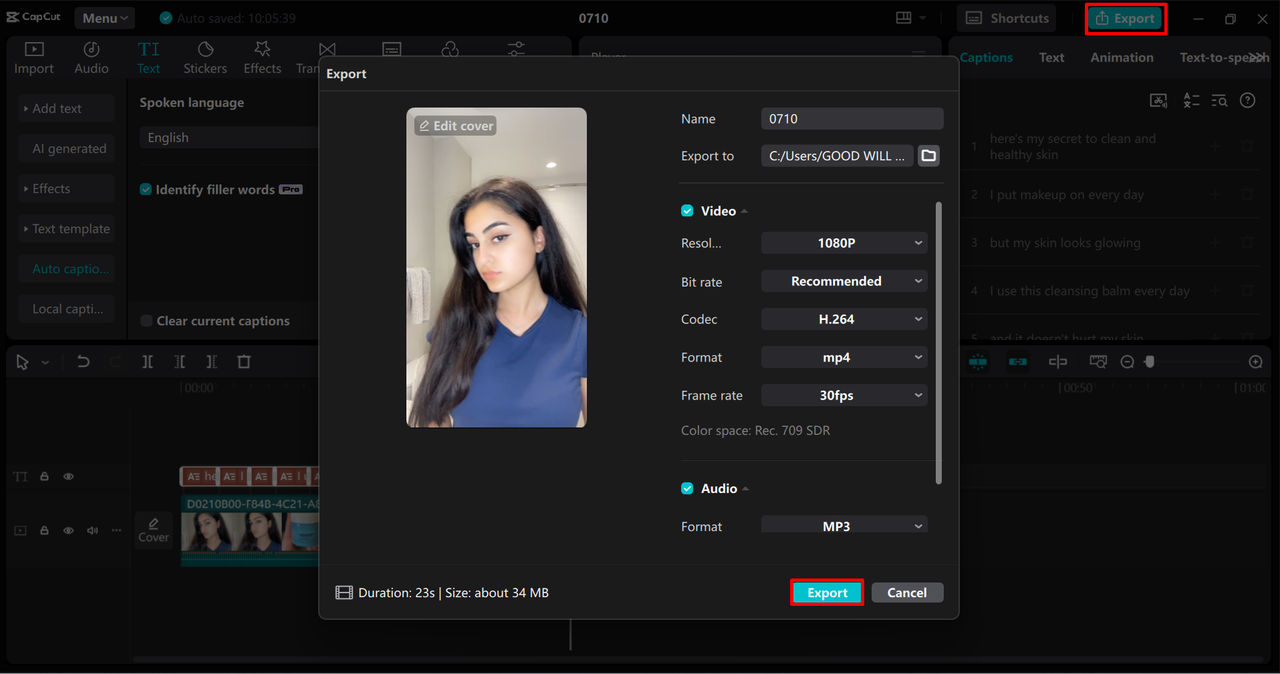
Task: Collapse the Audio section arrow
Action: click(745, 489)
